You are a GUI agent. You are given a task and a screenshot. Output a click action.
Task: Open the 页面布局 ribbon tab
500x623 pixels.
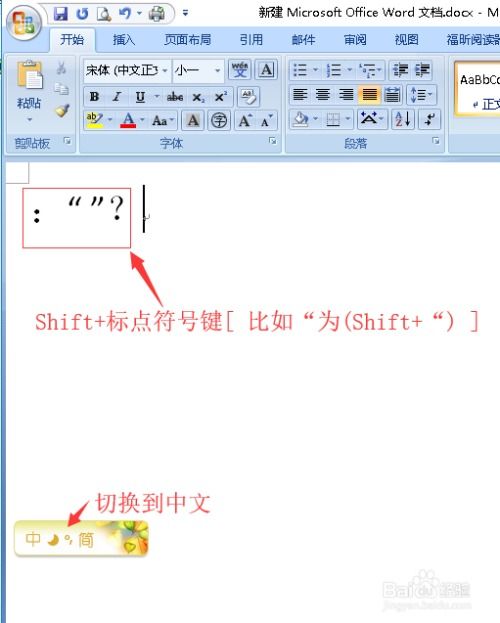point(188,40)
